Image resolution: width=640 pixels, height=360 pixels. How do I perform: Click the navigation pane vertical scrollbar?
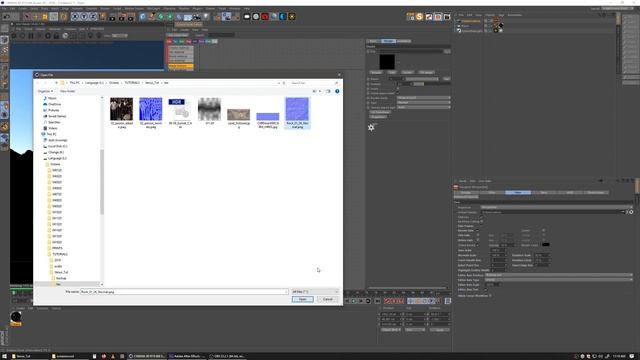click(x=102, y=182)
